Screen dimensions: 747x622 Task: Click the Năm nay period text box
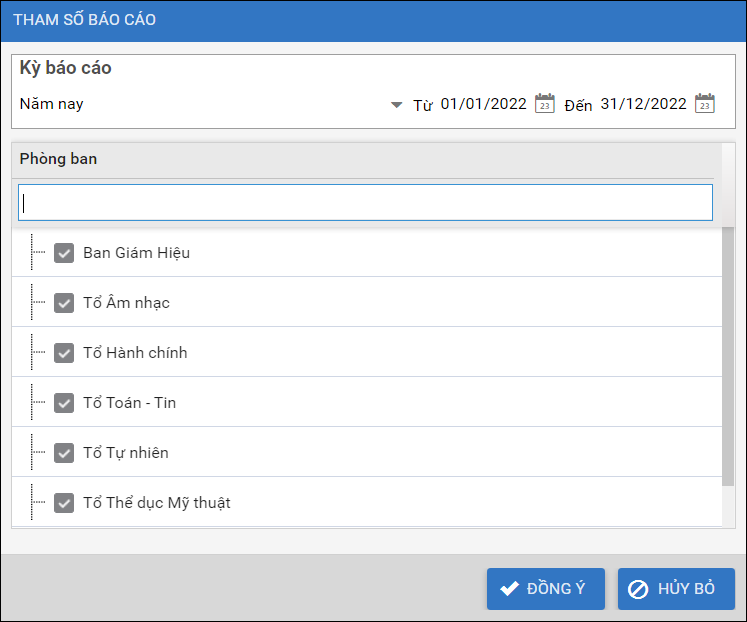[x=200, y=104]
